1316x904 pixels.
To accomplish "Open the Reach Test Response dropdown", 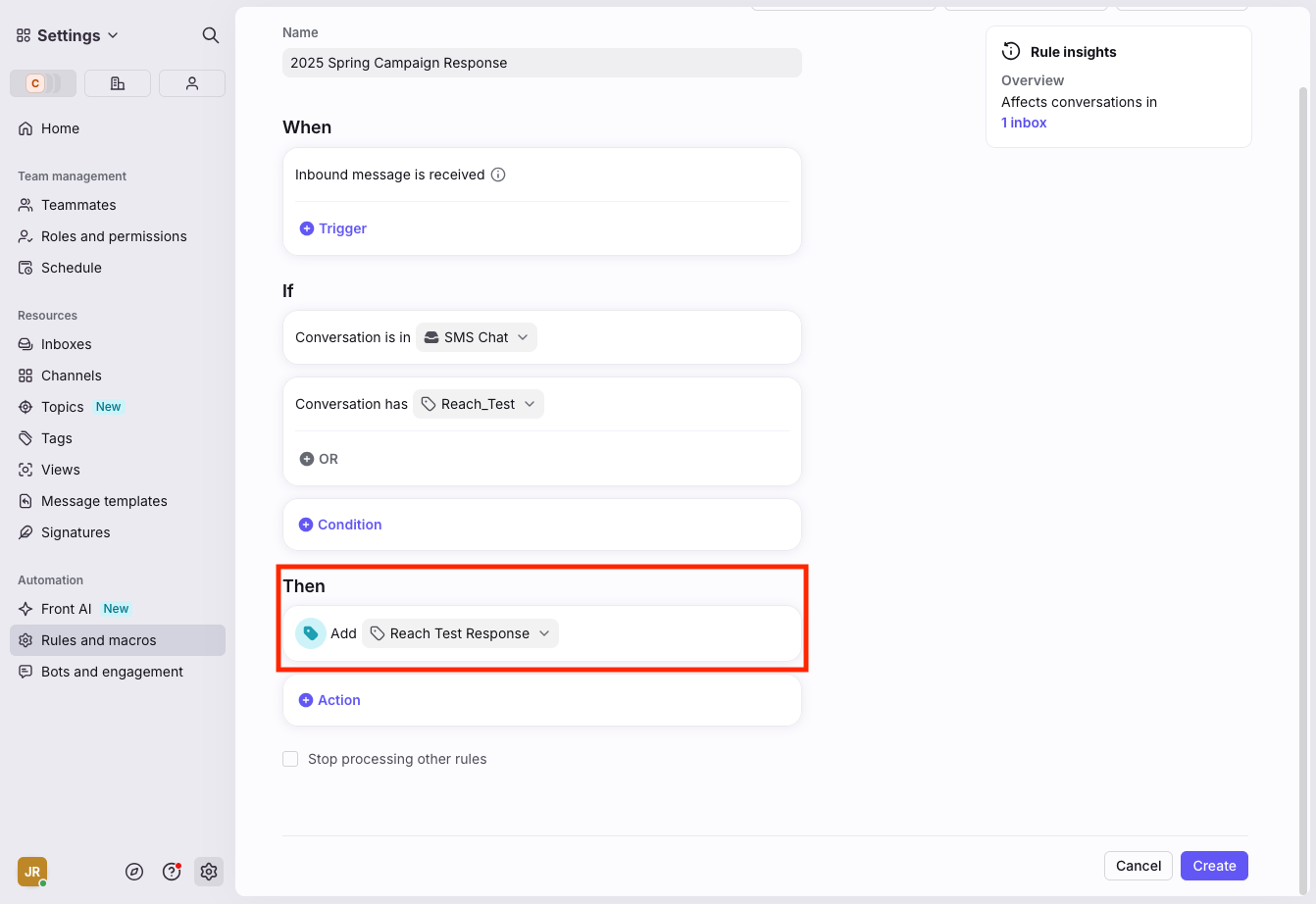I will pyautogui.click(x=460, y=633).
